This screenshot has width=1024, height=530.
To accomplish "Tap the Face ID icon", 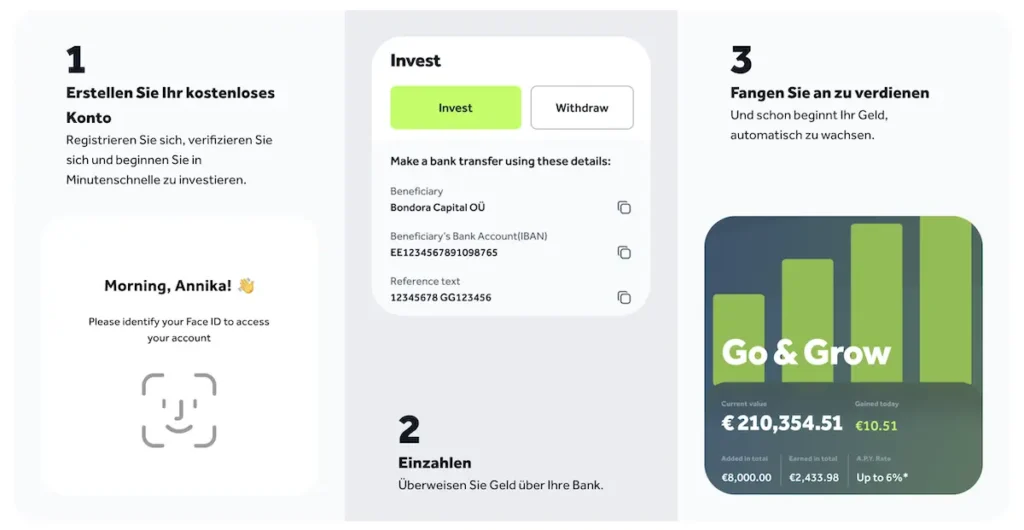I will tap(179, 410).
